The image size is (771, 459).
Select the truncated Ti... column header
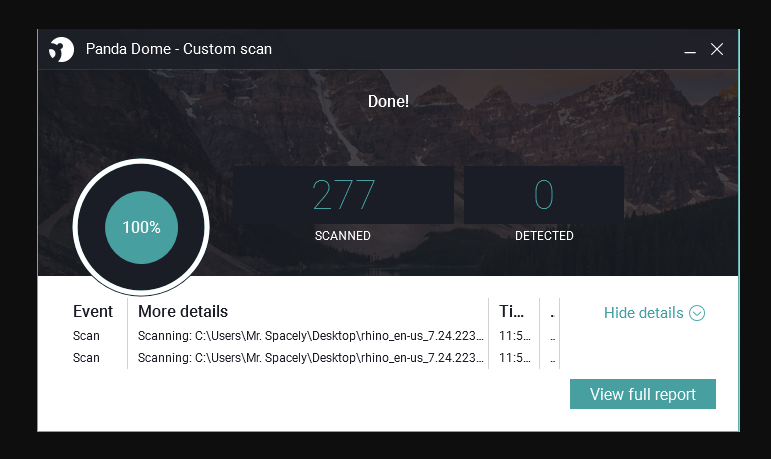(511, 311)
